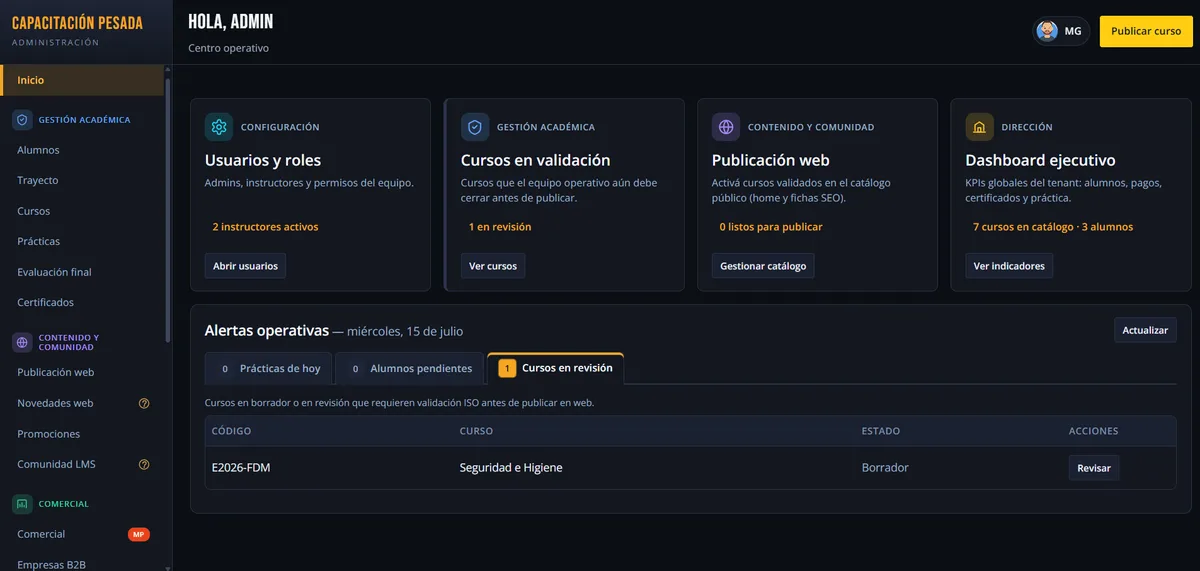Click the gear icon on Configuración card

coord(219,127)
